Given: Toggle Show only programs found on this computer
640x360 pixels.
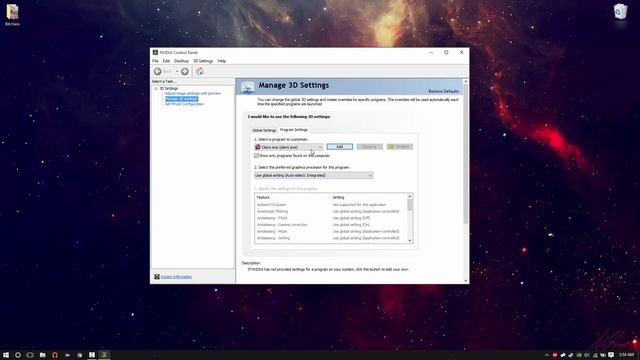Looking at the screenshot, I should click(x=257, y=156).
